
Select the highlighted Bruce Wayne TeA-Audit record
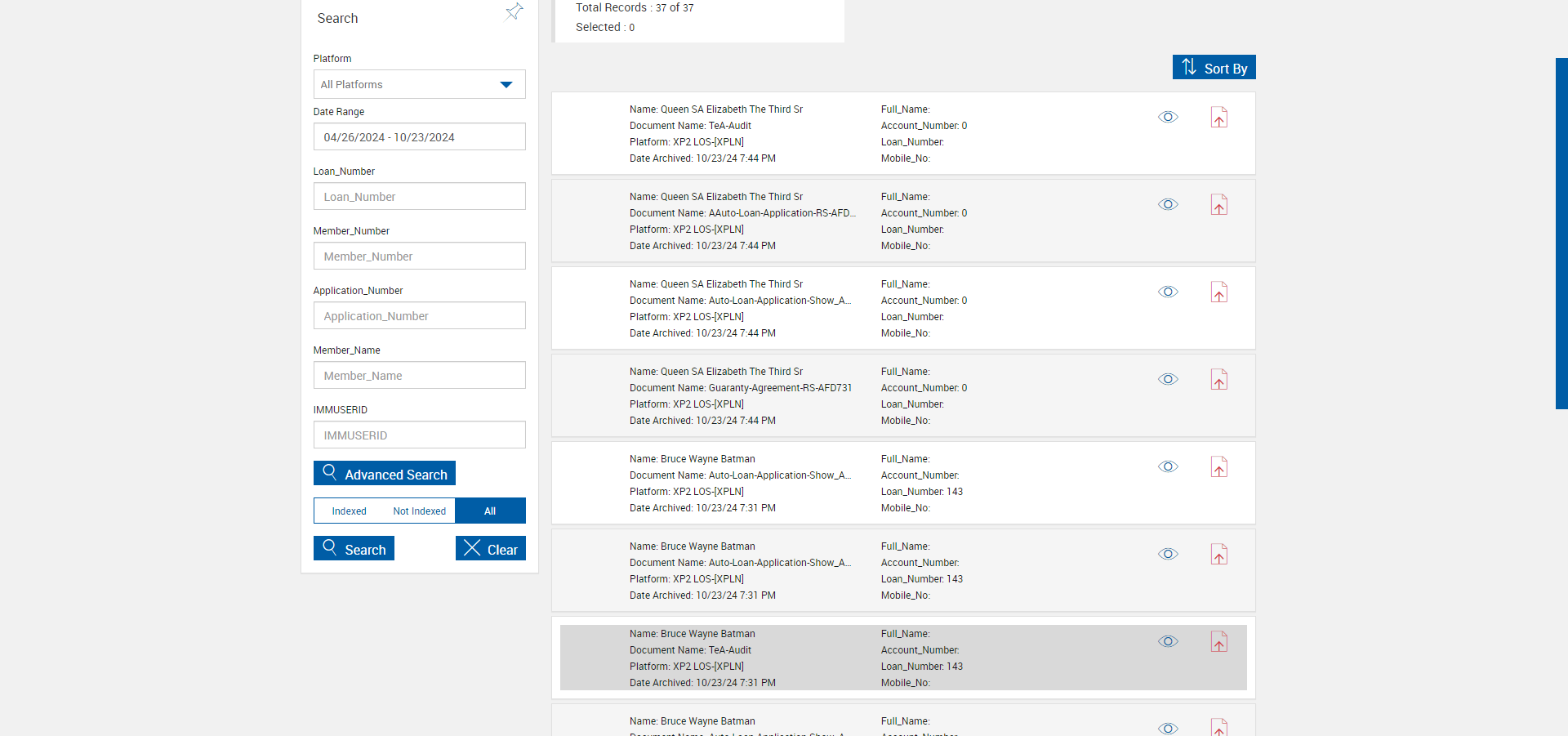[903, 658]
